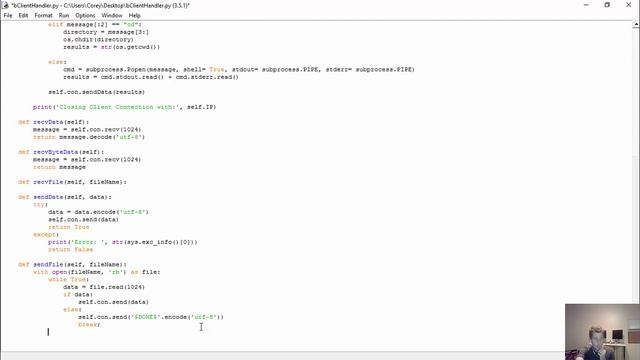640x360 pixels.
Task: Open the Help menu
Action: (134, 15)
